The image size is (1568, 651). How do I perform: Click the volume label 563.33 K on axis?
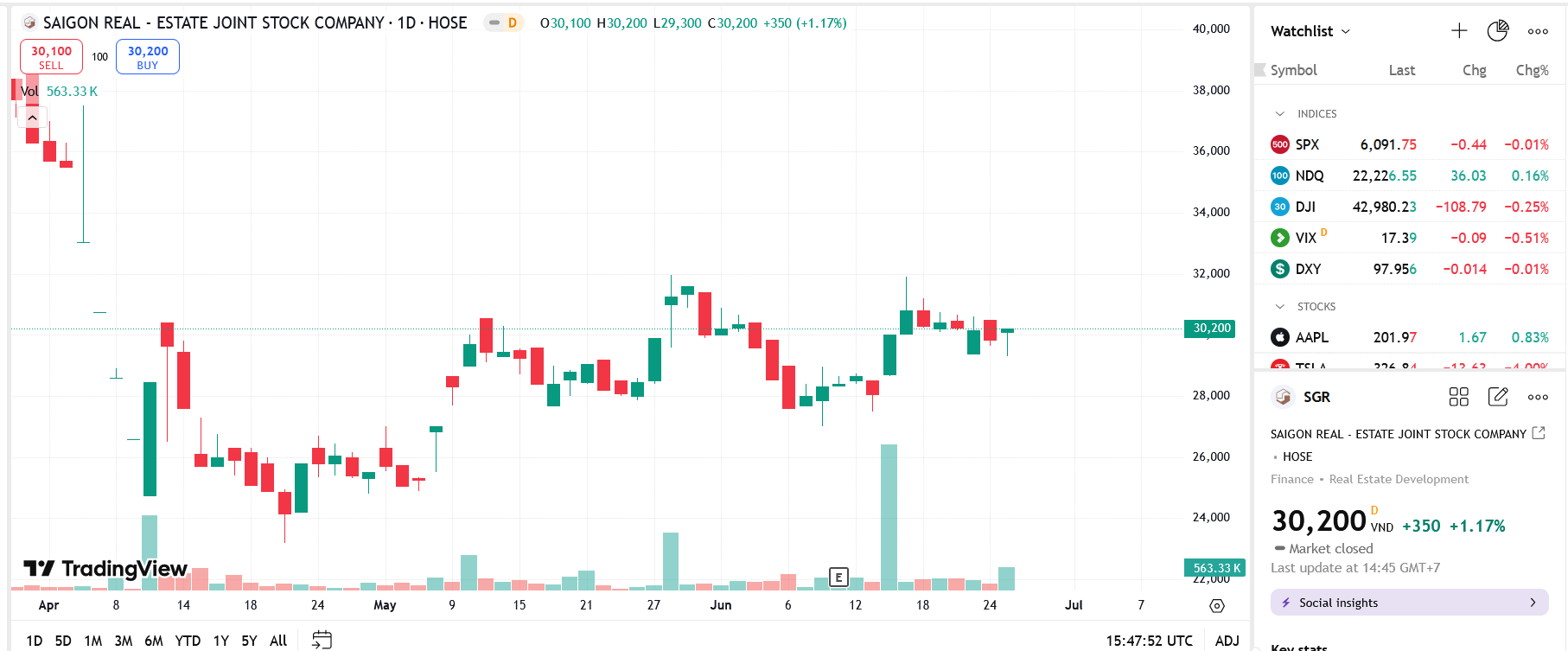(1214, 568)
